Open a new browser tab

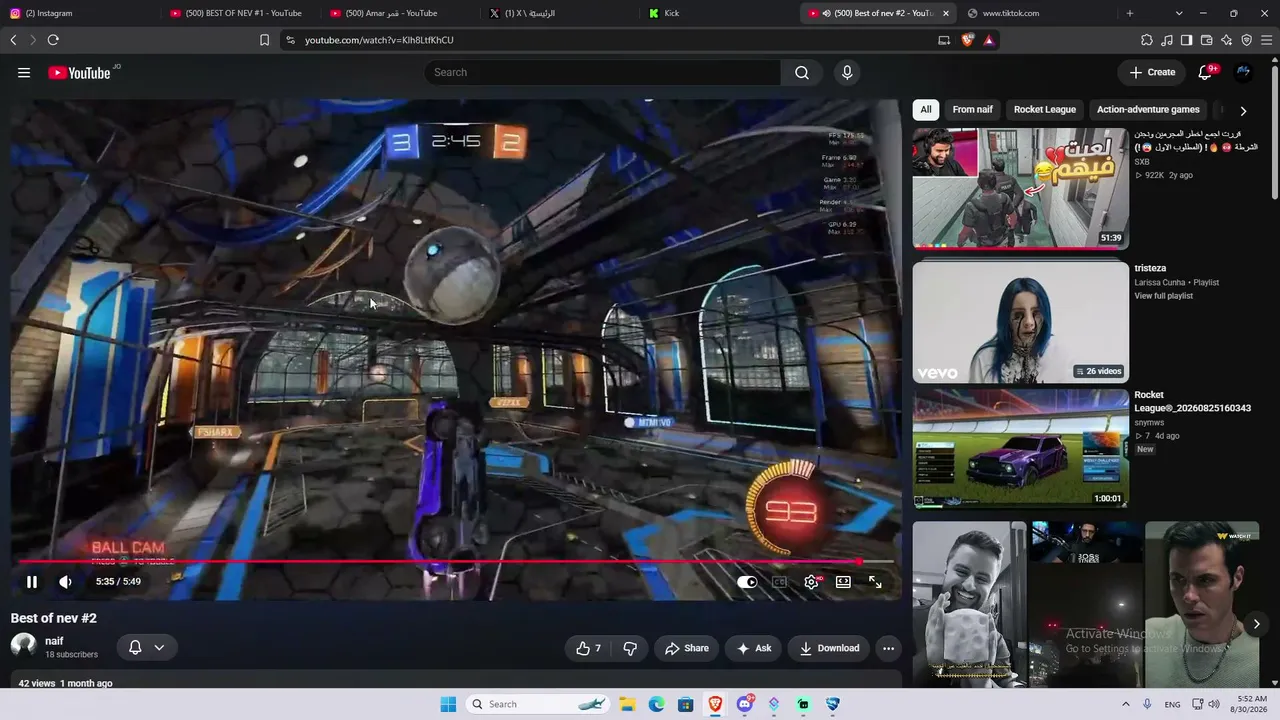[1130, 13]
